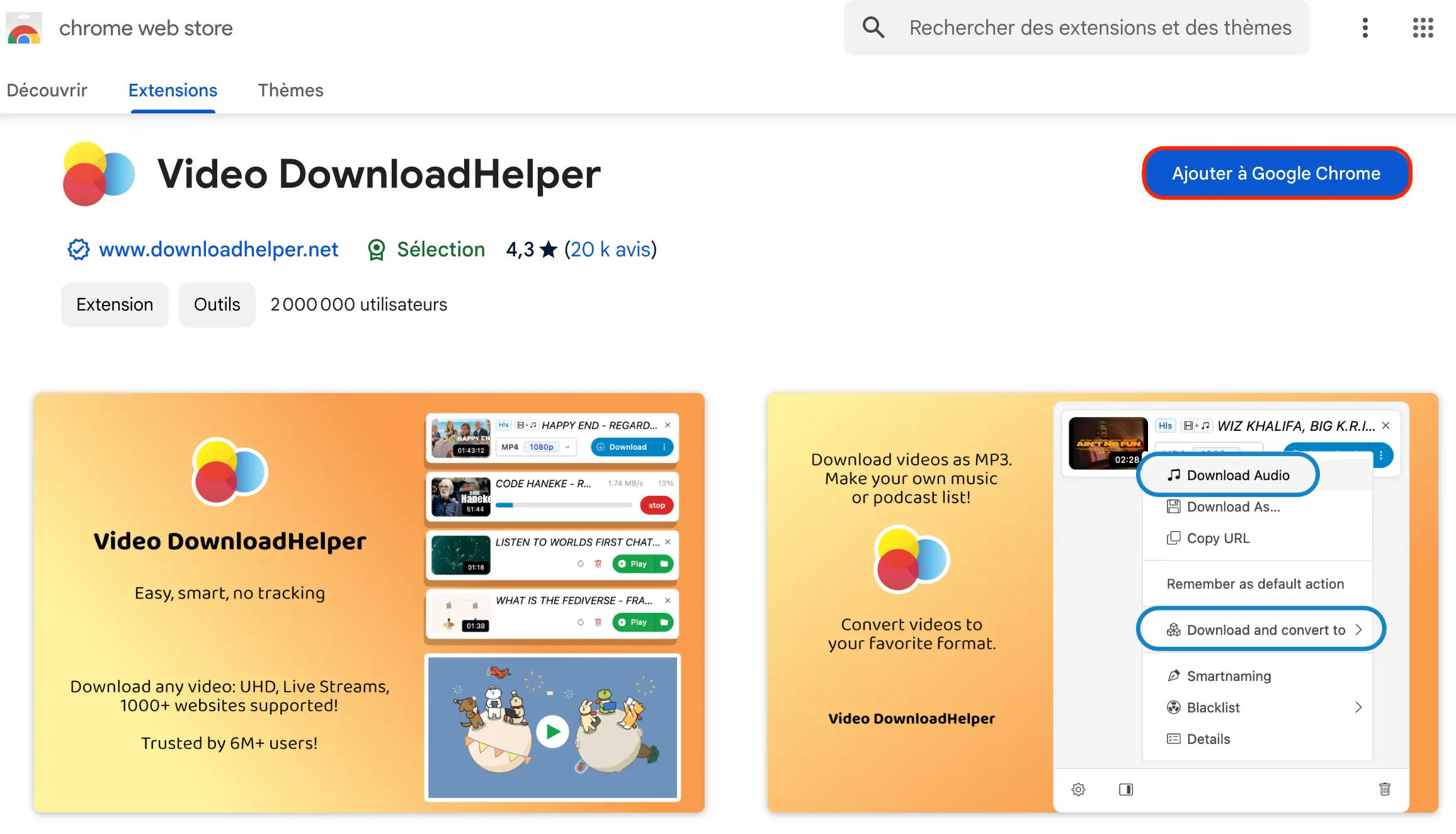Click the more options dots beside Download button
Screen dimensions: 1456x834
point(664,447)
